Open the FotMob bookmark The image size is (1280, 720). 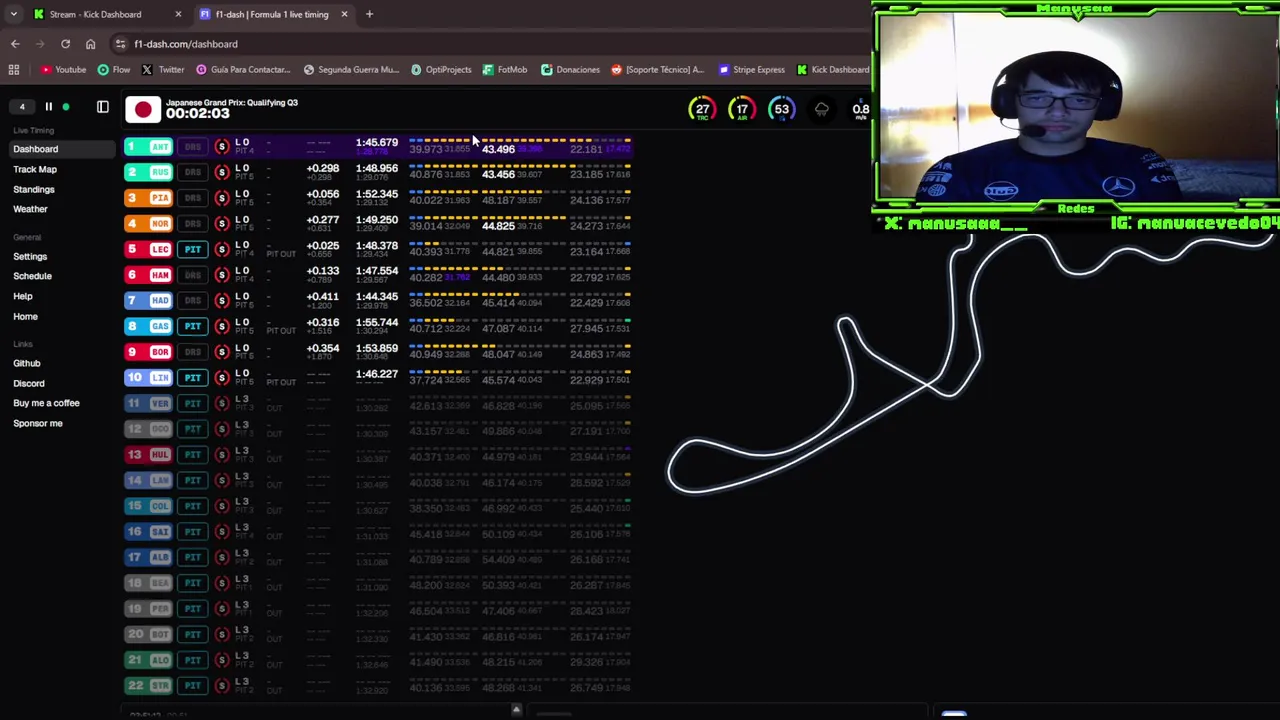pyautogui.click(x=505, y=70)
